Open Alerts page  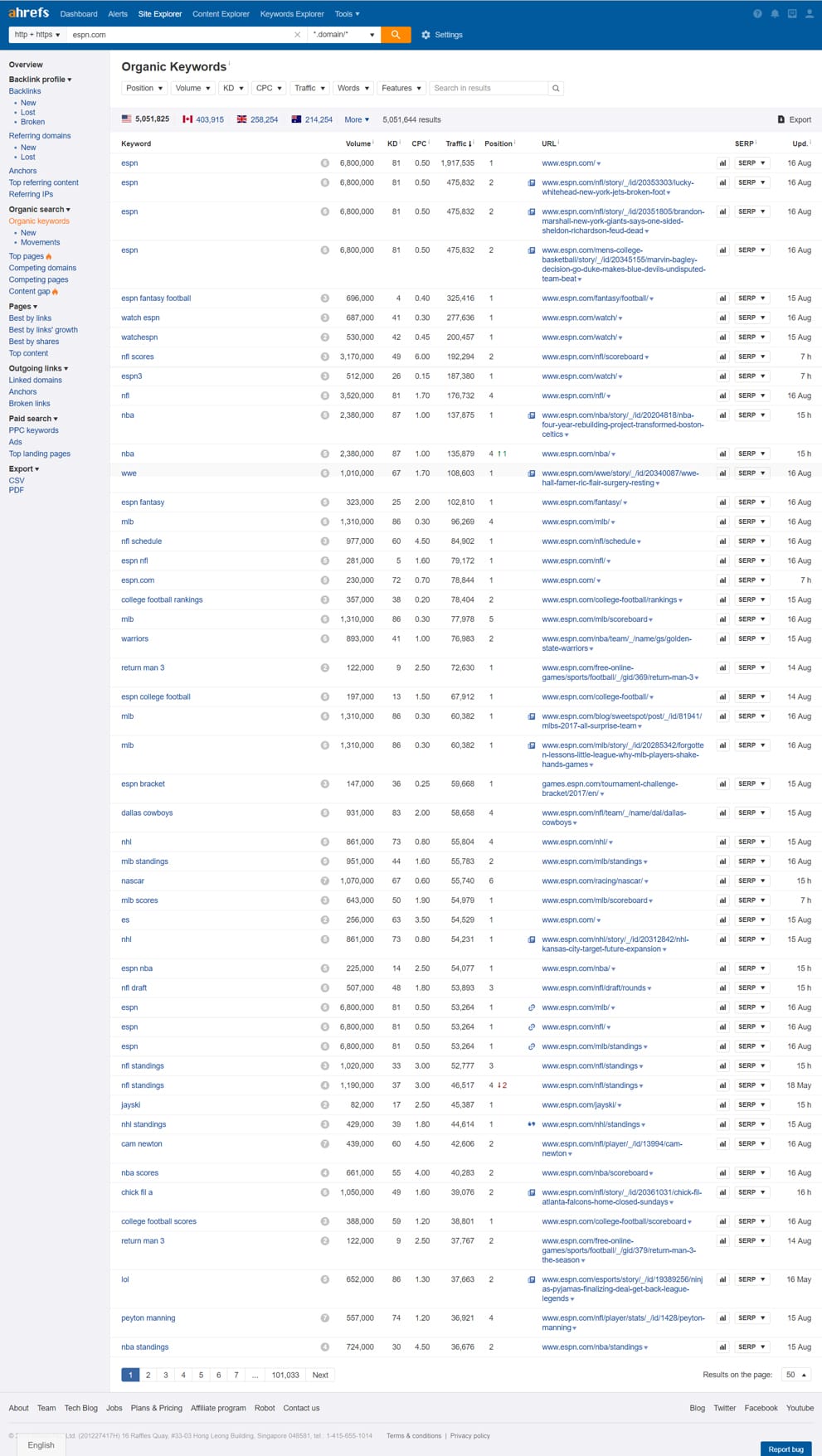click(x=118, y=14)
